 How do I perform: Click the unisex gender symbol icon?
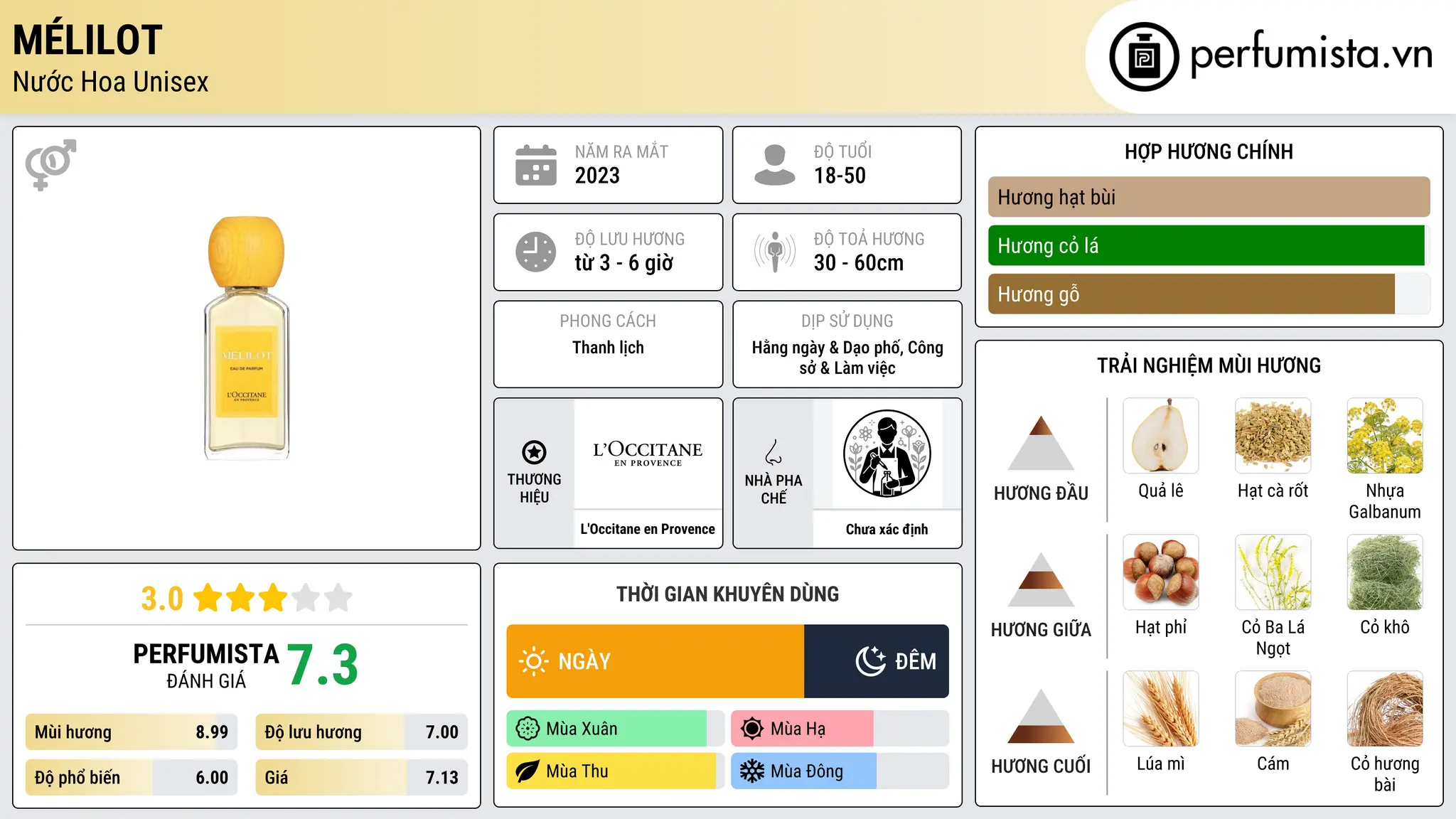(50, 164)
